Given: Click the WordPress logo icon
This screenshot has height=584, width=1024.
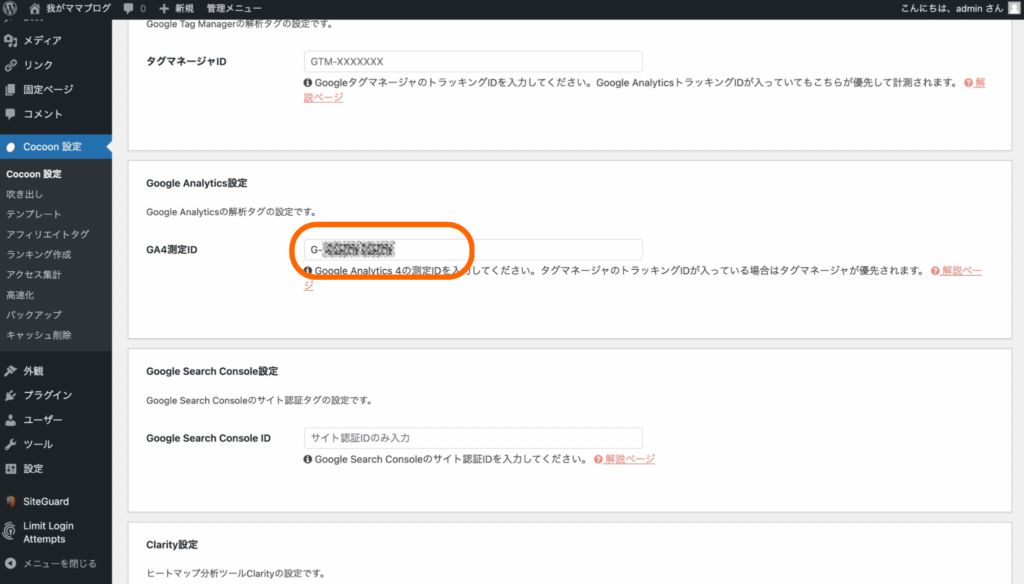Looking at the screenshot, I should pyautogui.click(x=10, y=8).
